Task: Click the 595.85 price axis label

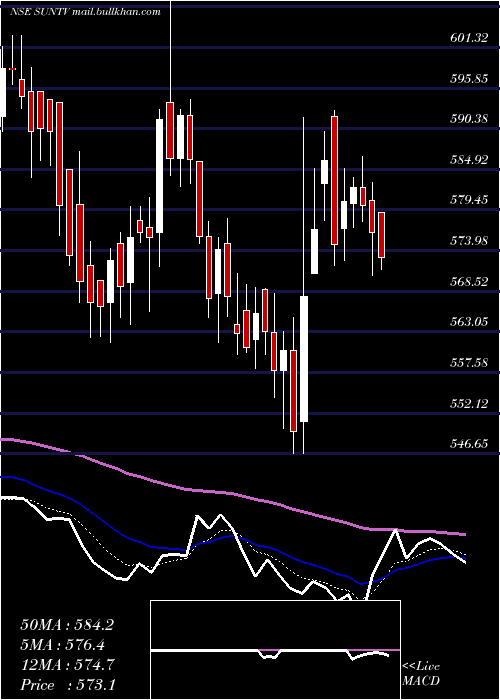Action: 468,79
